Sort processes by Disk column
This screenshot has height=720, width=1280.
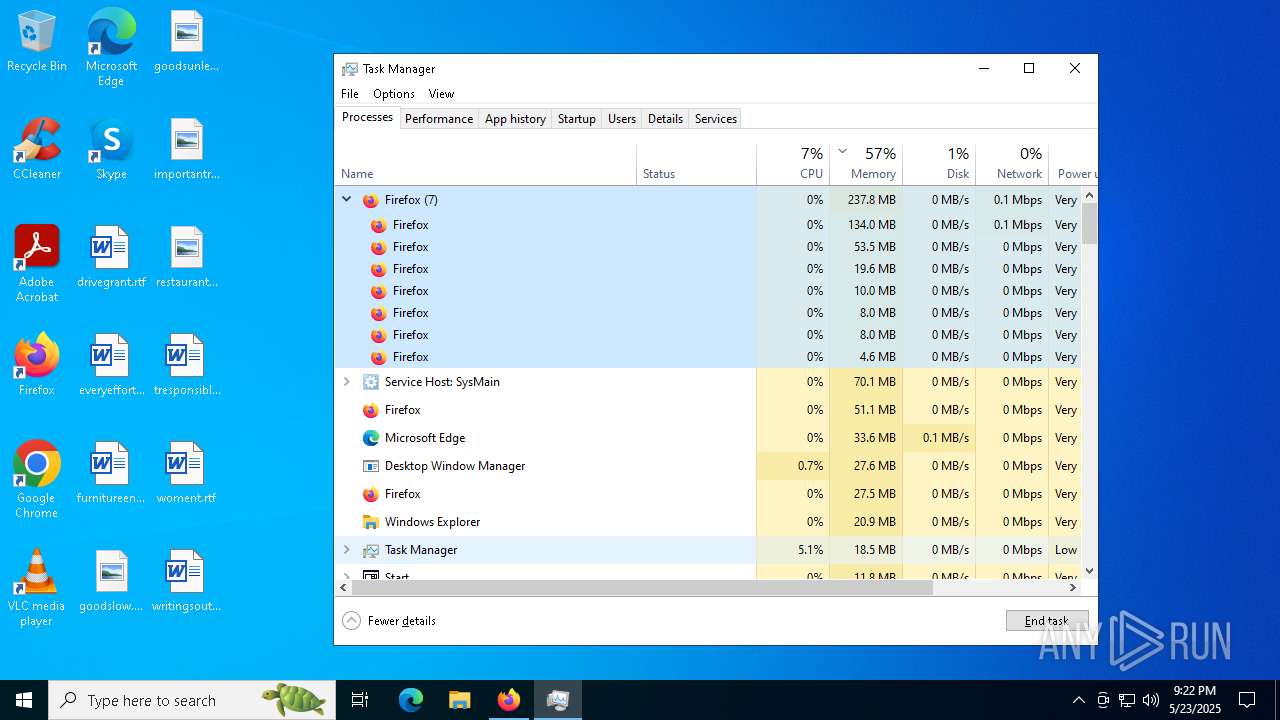(939, 165)
